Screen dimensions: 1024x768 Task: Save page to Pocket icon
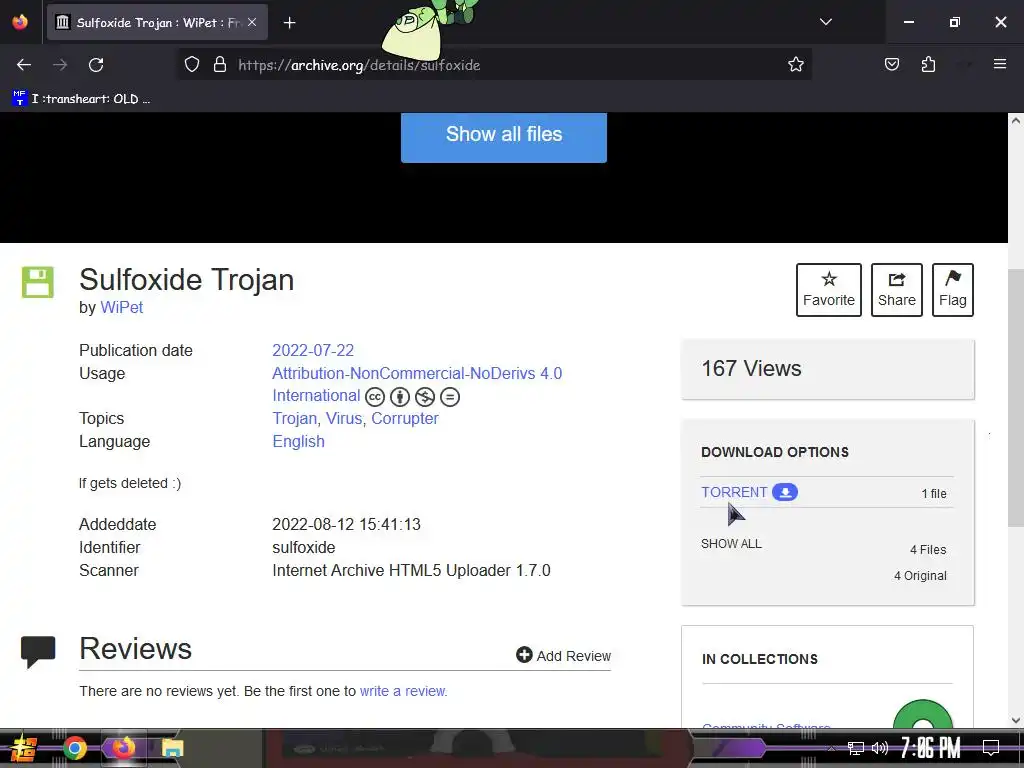pos(891,65)
